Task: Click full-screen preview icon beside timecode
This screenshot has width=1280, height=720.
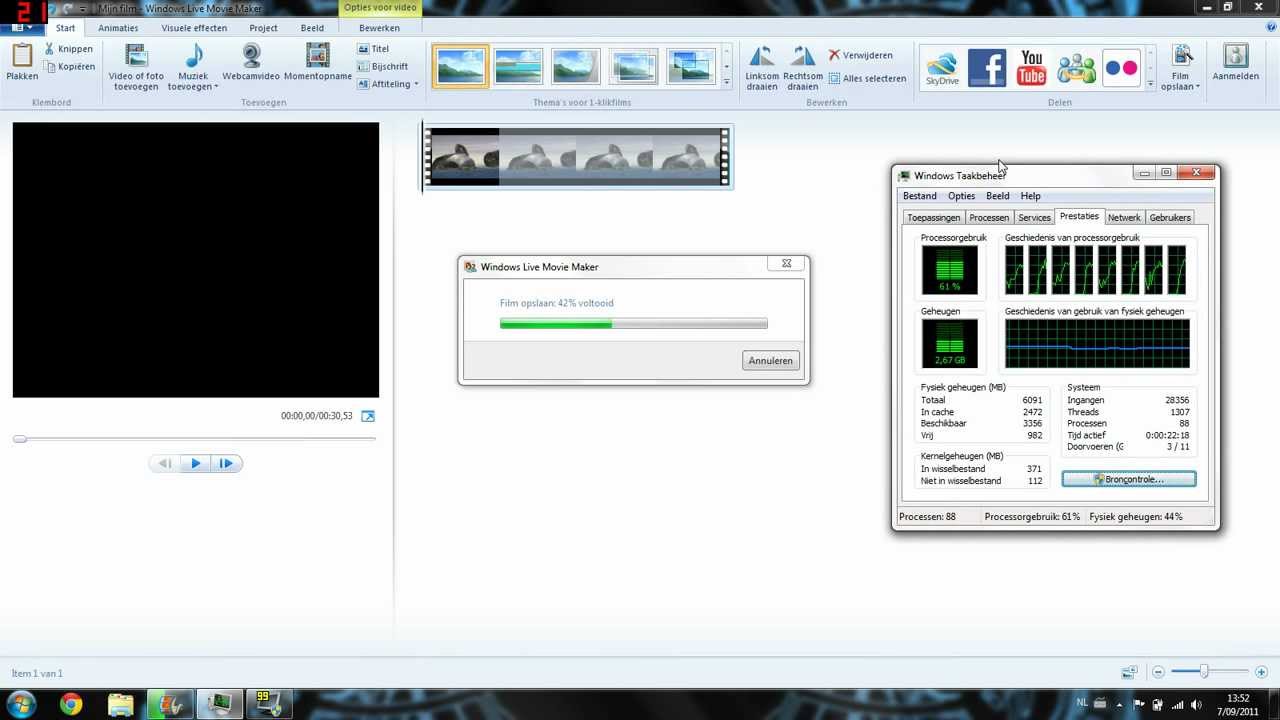Action: tap(368, 416)
